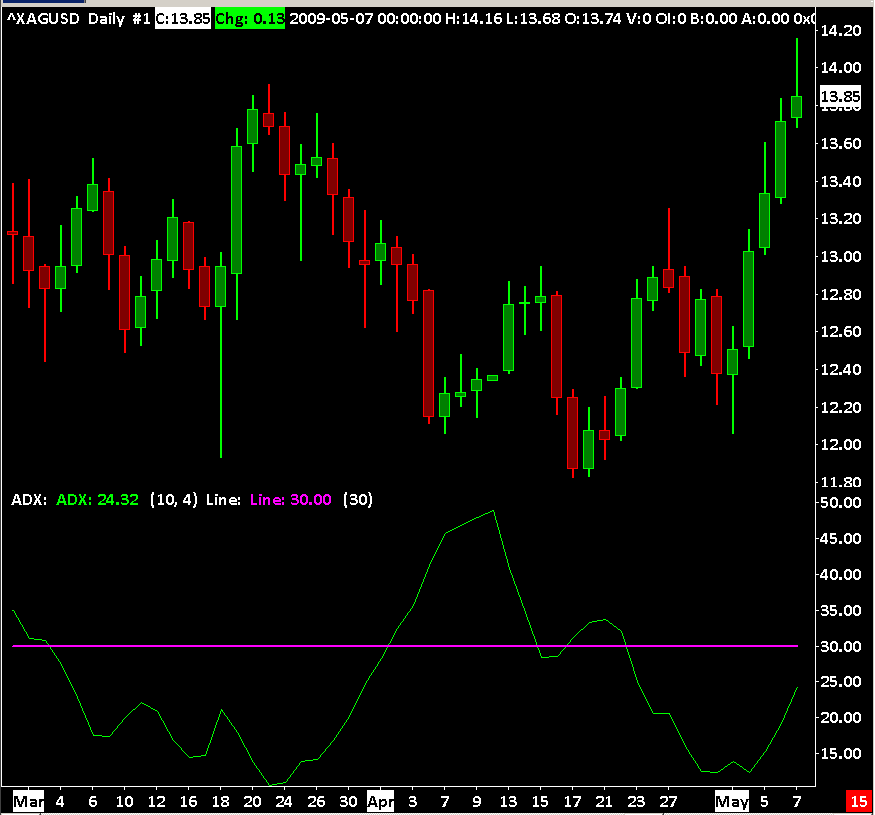The width and height of the screenshot is (875, 815).
Task: Select the May month marker on timeline
Action: [x=732, y=802]
